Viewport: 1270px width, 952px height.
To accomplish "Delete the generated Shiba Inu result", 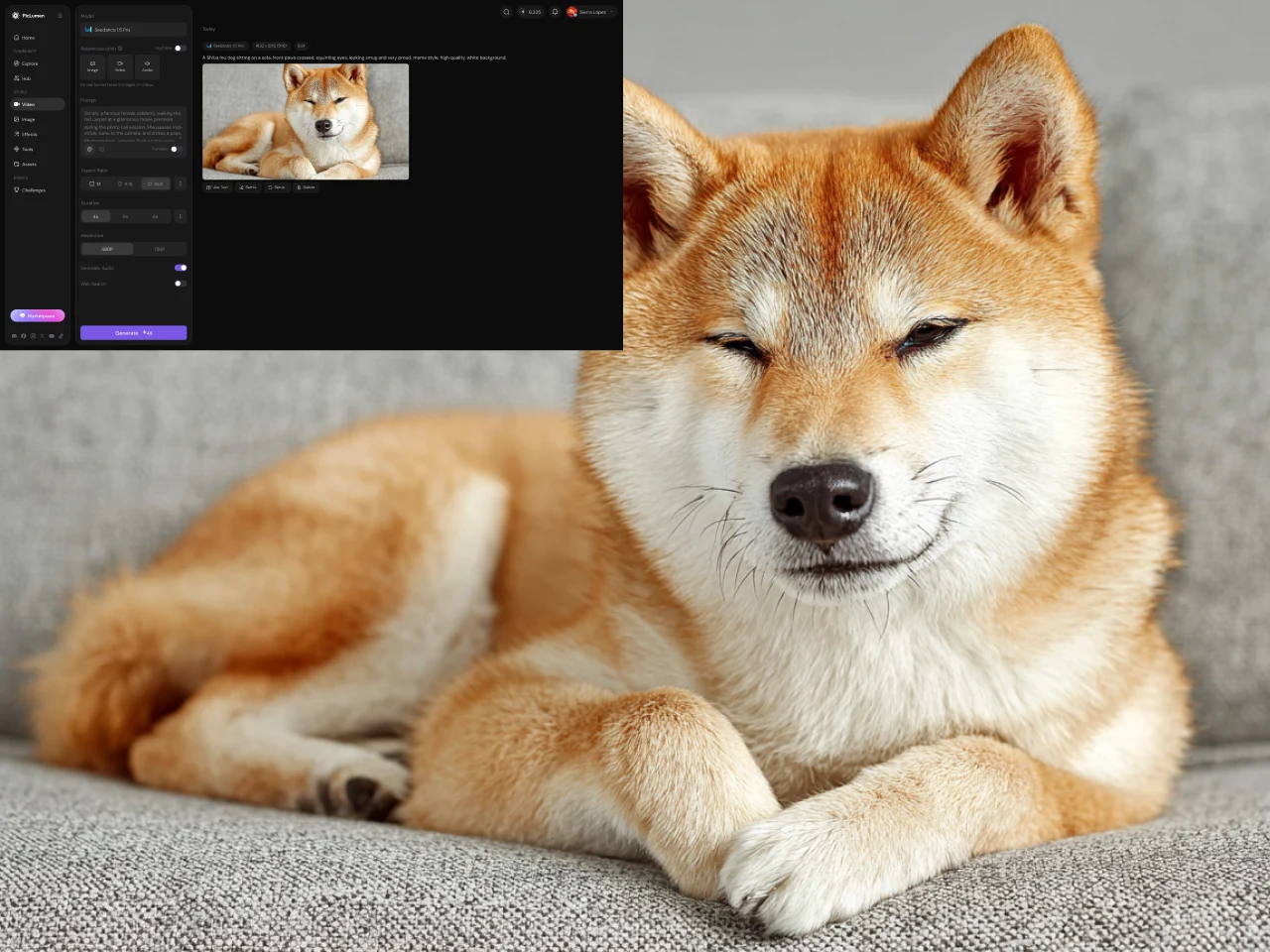I will (305, 187).
